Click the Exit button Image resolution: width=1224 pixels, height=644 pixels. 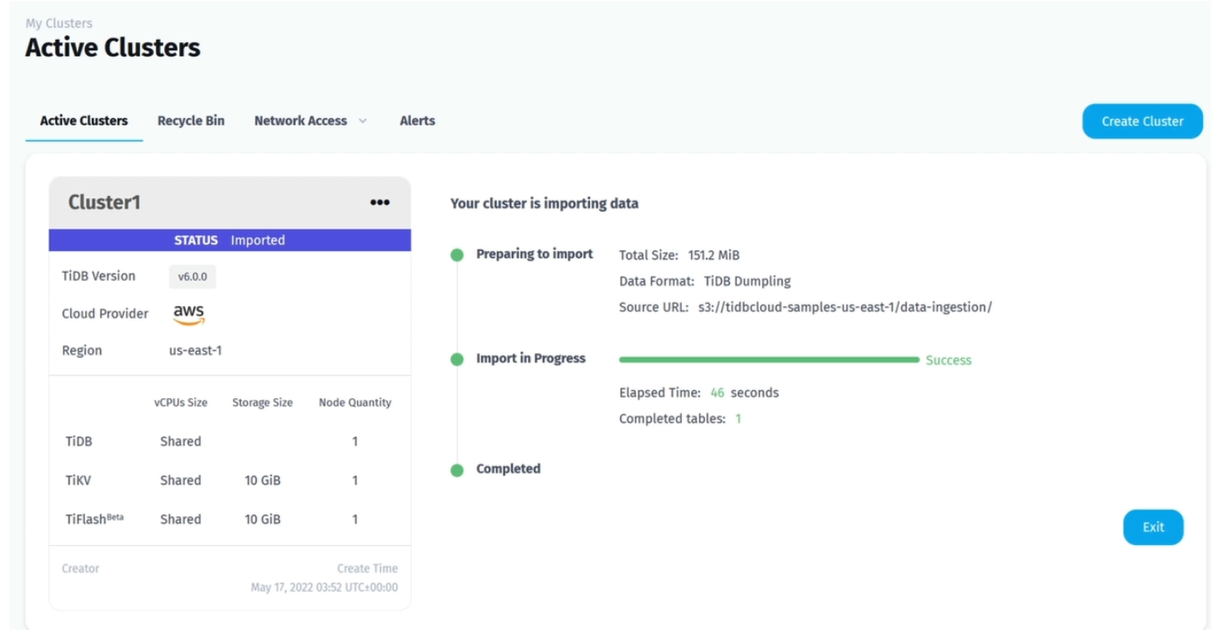tap(1153, 527)
